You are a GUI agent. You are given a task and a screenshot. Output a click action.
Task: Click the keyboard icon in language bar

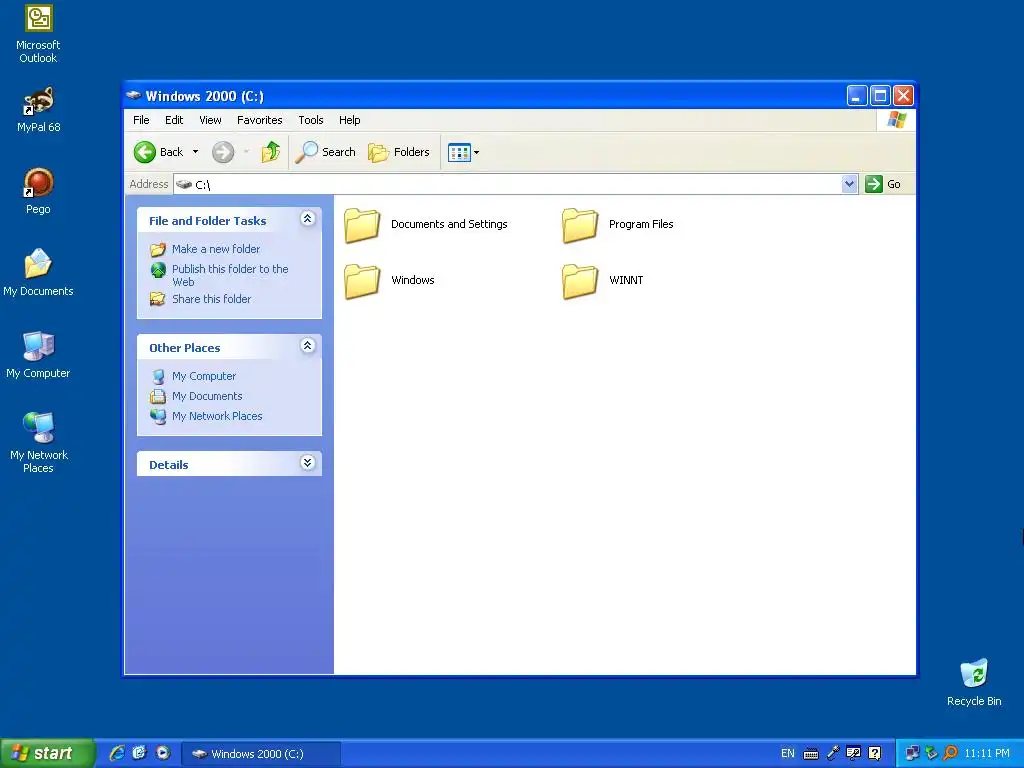[810, 754]
